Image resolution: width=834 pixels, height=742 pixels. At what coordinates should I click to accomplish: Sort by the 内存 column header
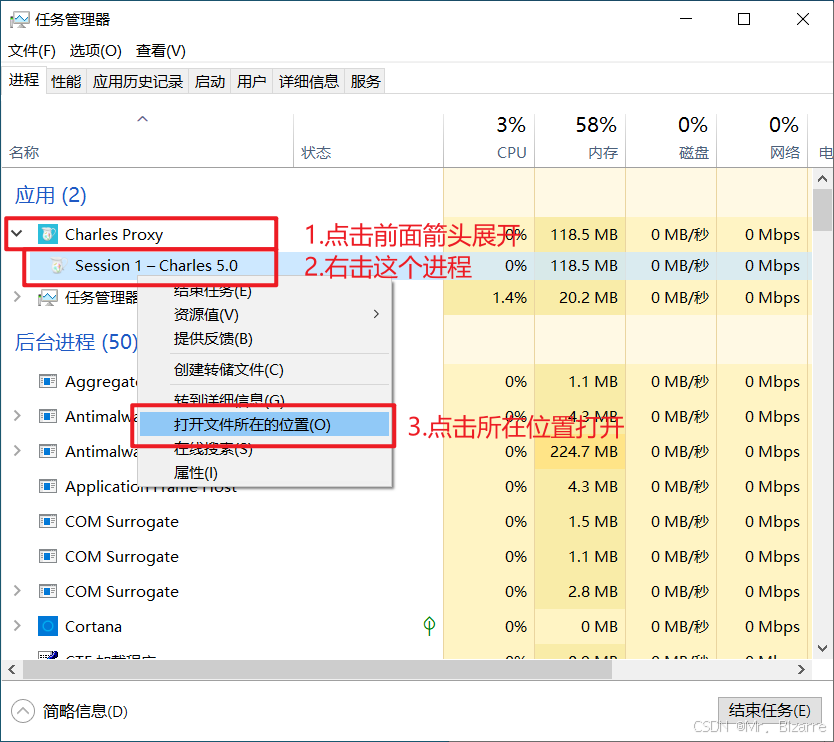[580, 140]
